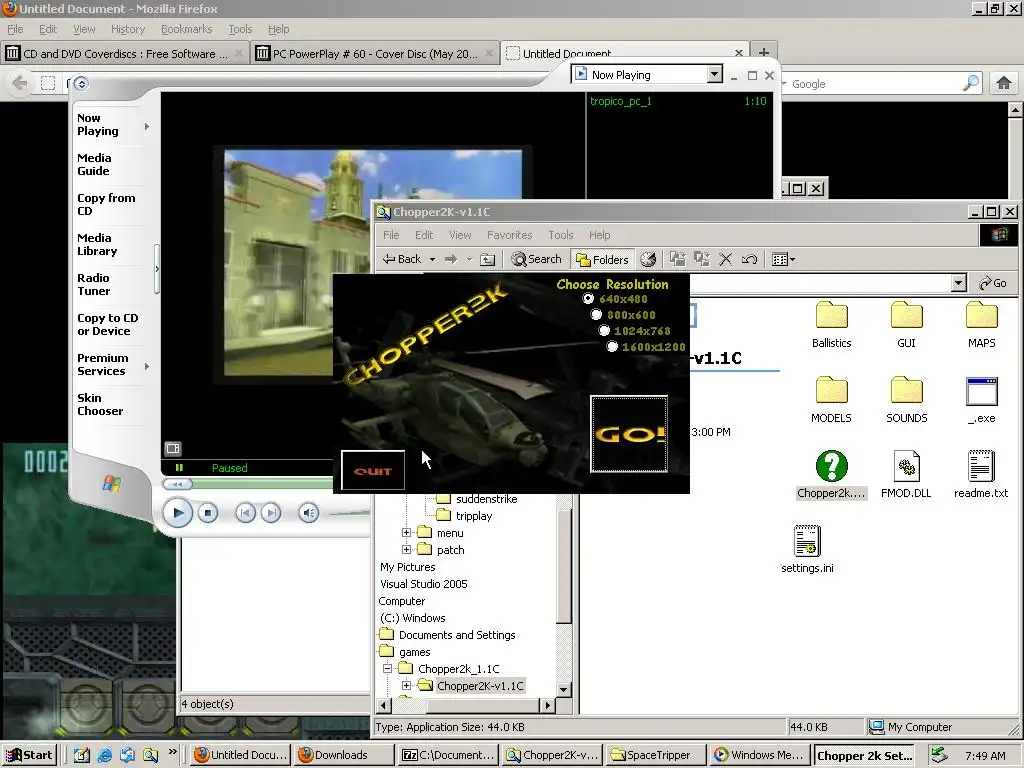Select the FMOD.DLL file
Image resolution: width=1024 pixels, height=768 pixels.
[x=906, y=475]
